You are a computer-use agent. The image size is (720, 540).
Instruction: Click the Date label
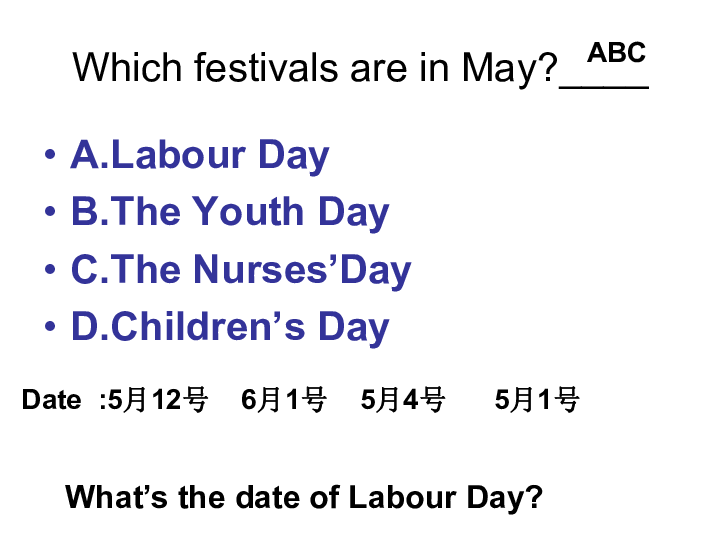coord(51,399)
